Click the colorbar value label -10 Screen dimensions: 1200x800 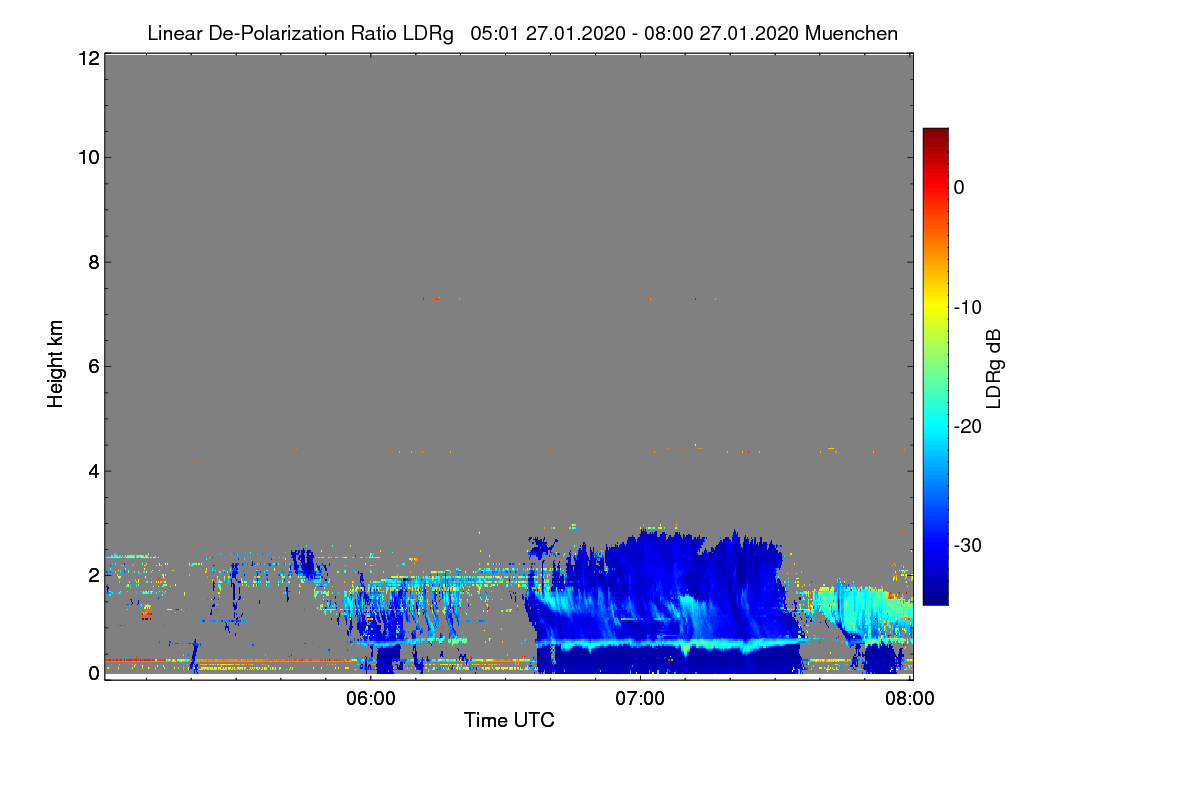[x=966, y=307]
